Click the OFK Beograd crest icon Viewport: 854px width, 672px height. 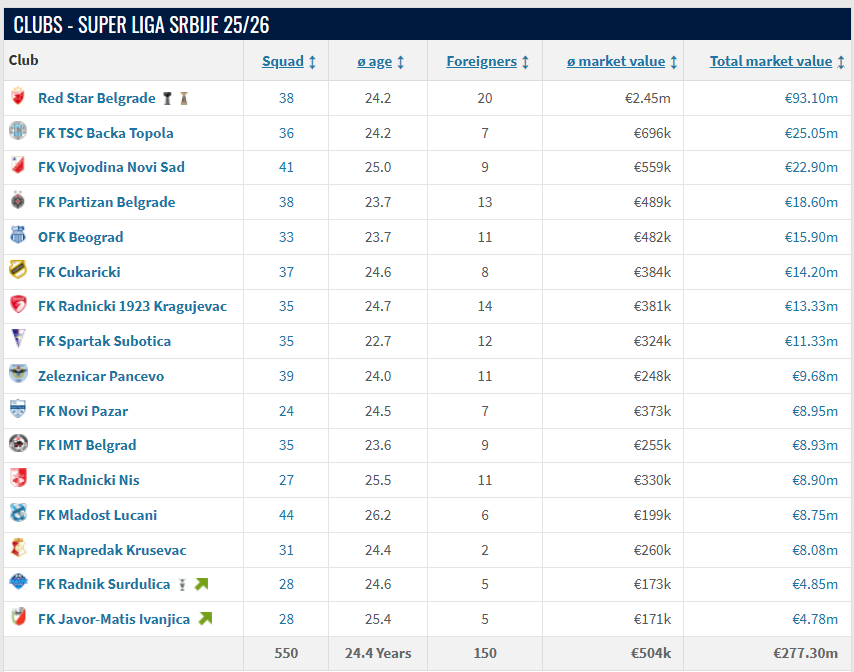[x=18, y=237]
